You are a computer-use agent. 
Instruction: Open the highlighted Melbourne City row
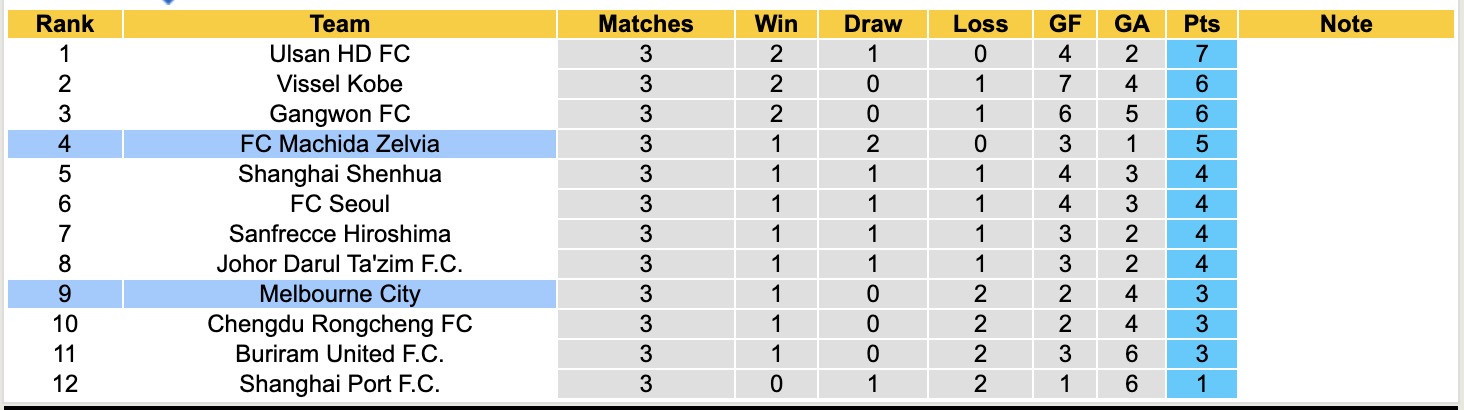340,294
